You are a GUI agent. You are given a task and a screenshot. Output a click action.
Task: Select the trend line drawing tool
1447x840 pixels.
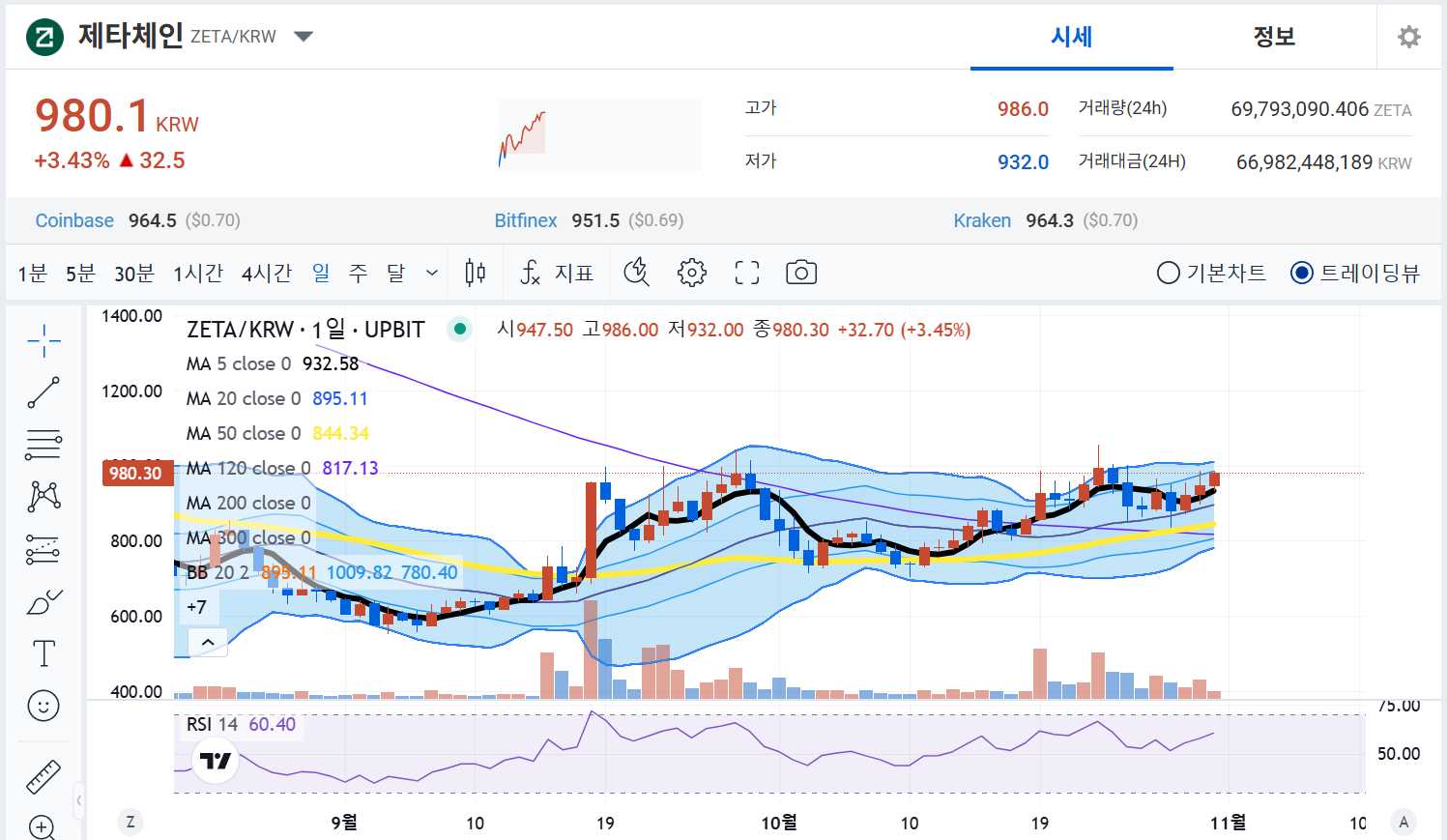[x=43, y=392]
